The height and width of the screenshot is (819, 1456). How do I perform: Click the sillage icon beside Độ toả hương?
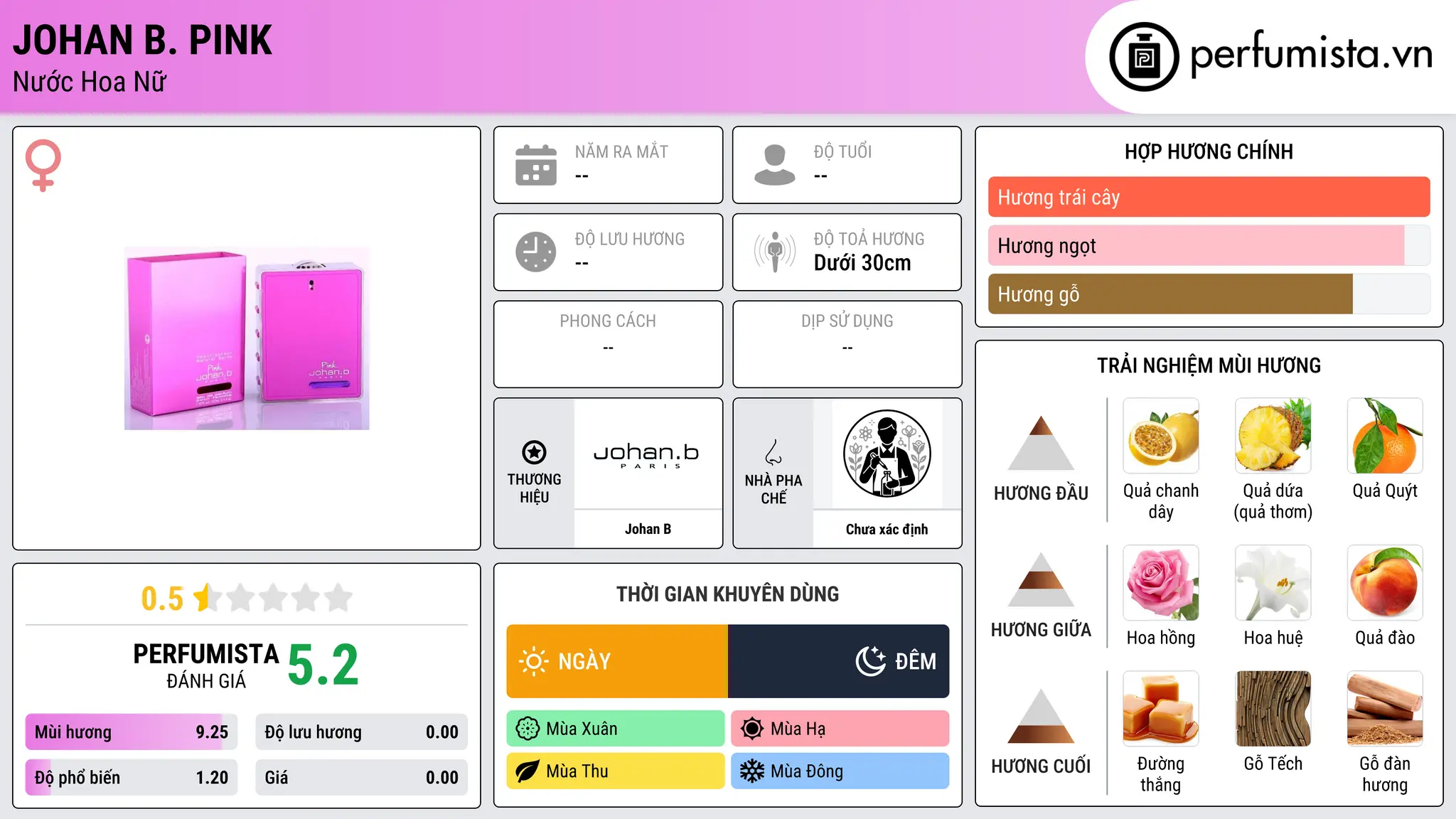[x=775, y=252]
